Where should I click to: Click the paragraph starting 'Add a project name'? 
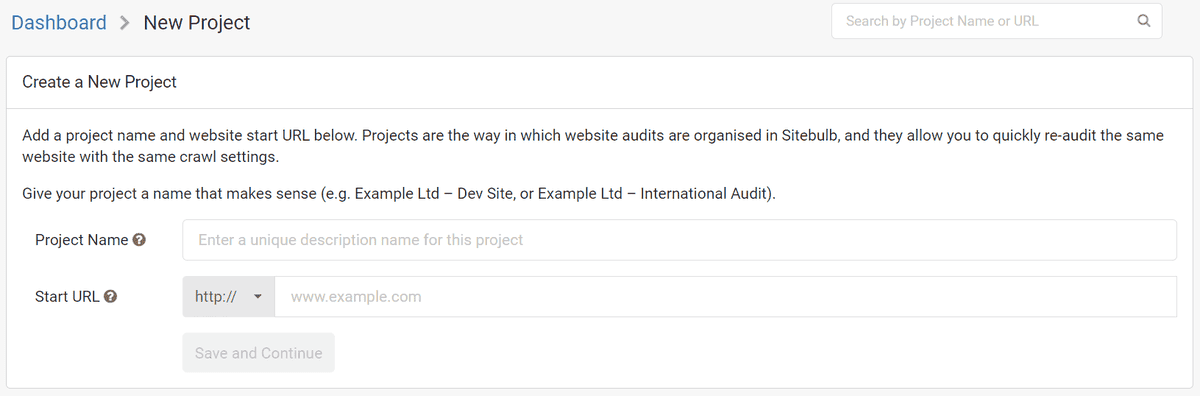593,146
